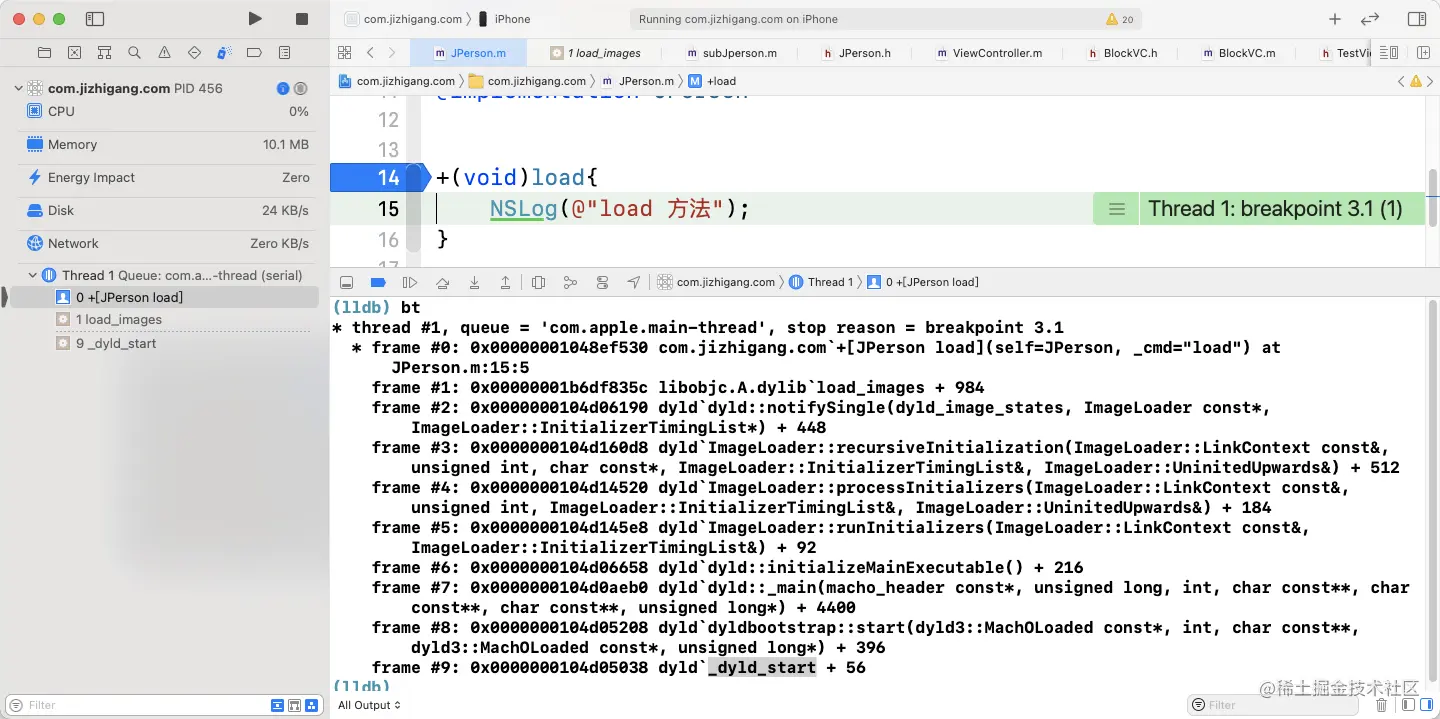Open the test navigator diamond tab
This screenshot has width=1440, height=719.
click(194, 52)
